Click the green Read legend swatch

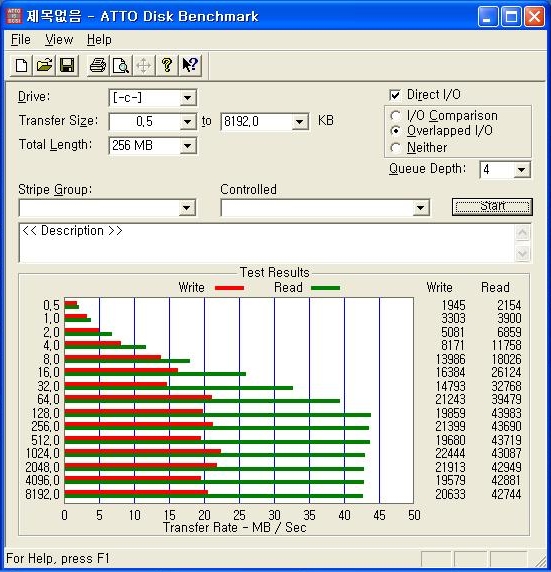325,288
